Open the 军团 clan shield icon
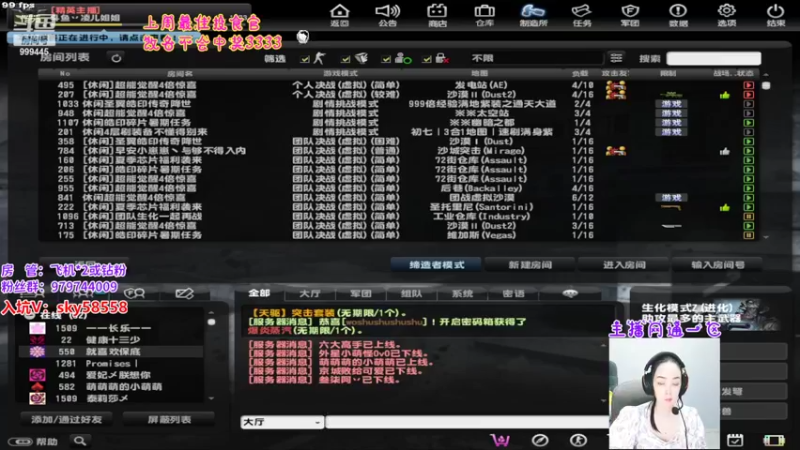The image size is (800, 450). click(x=630, y=14)
